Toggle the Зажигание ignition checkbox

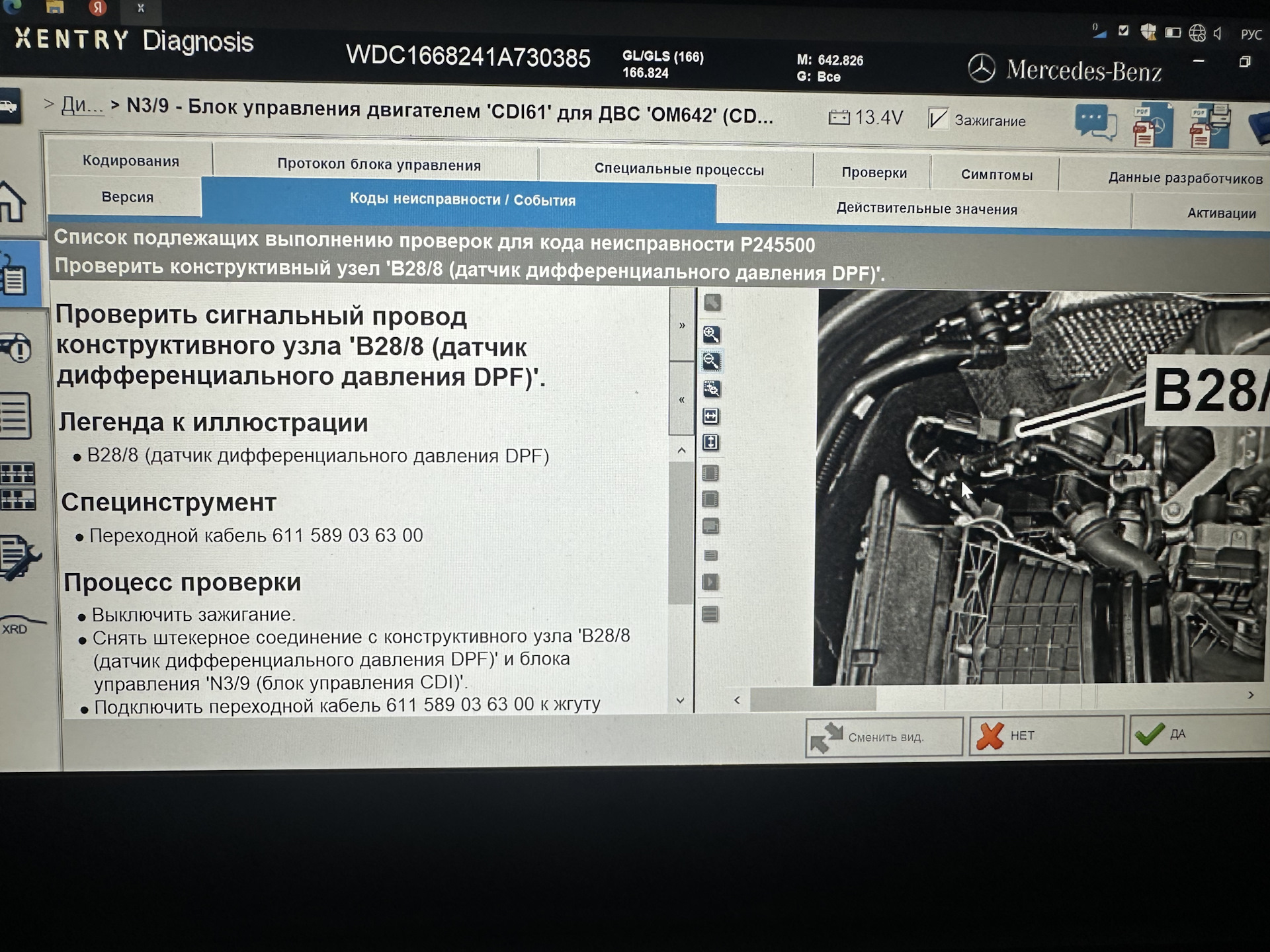937,119
